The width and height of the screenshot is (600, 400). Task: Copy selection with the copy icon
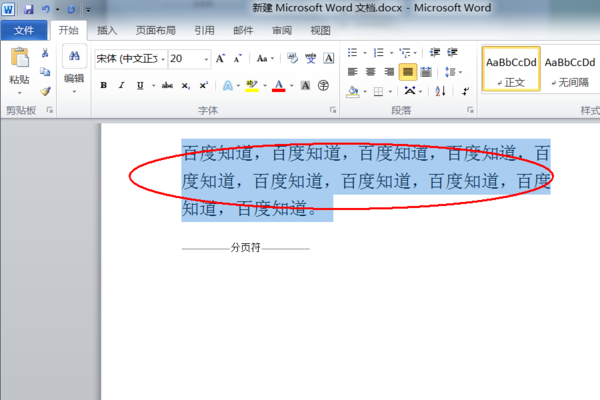coord(45,72)
